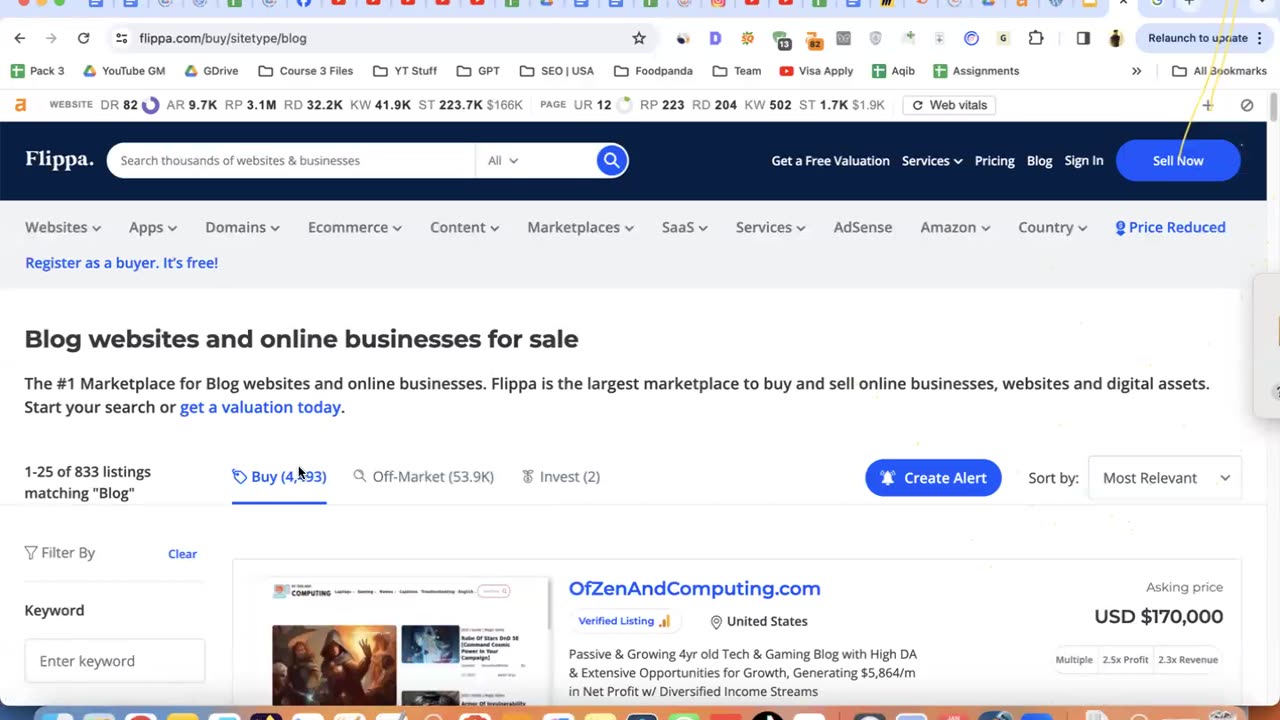The height and width of the screenshot is (720, 1280).
Task: Click the blue circle extension icon
Action: point(971,38)
